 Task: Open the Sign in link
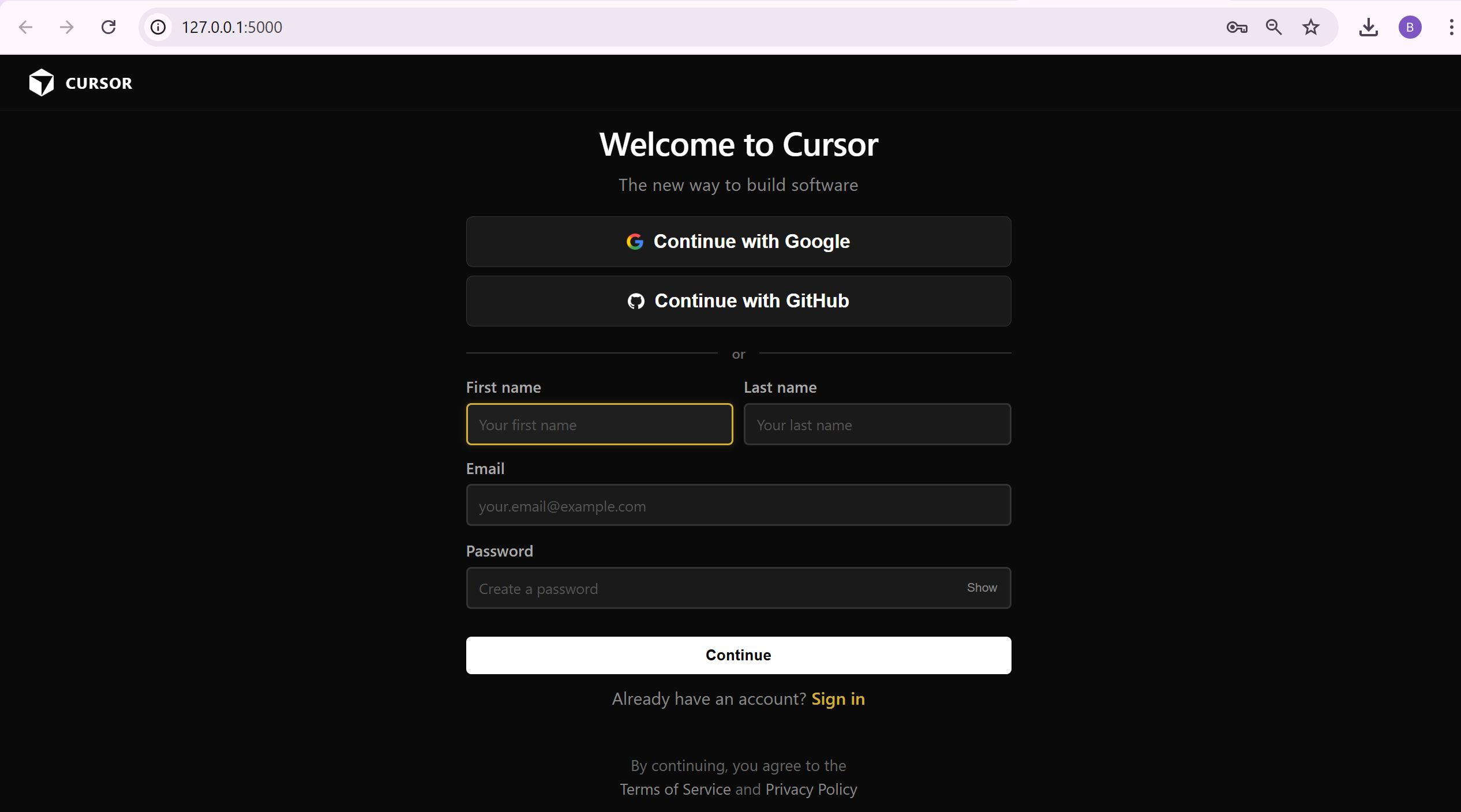(x=838, y=699)
